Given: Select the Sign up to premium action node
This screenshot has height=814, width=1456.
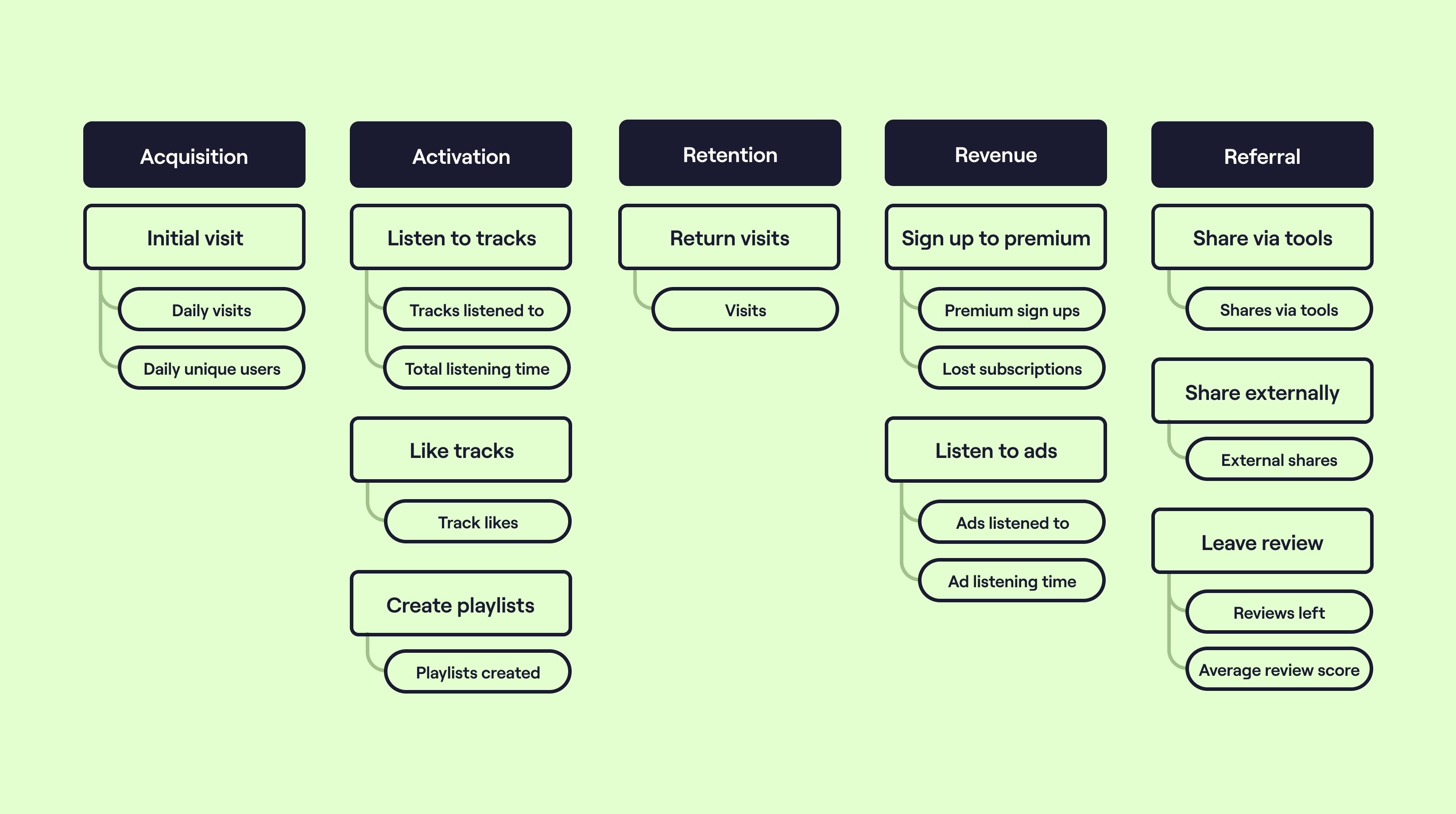Looking at the screenshot, I should [995, 237].
